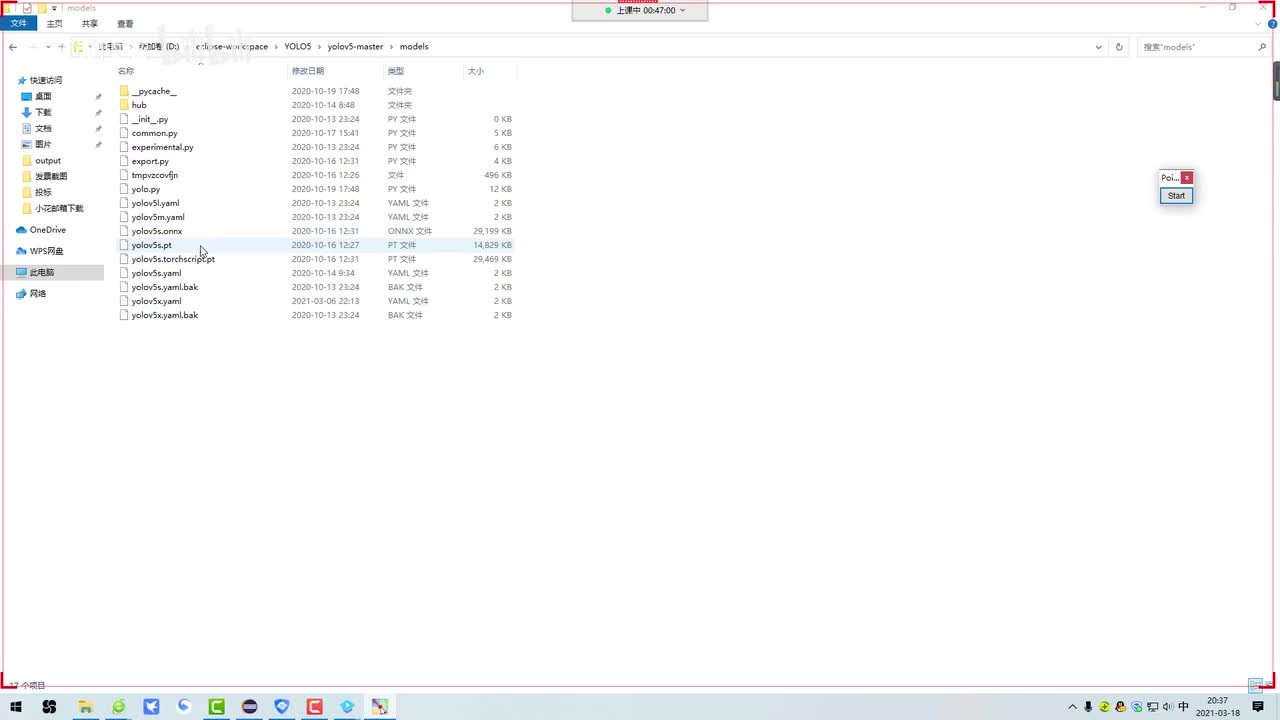The width and height of the screenshot is (1280, 720).
Task: Select the yolov5l.yaml file
Action: (x=156, y=203)
